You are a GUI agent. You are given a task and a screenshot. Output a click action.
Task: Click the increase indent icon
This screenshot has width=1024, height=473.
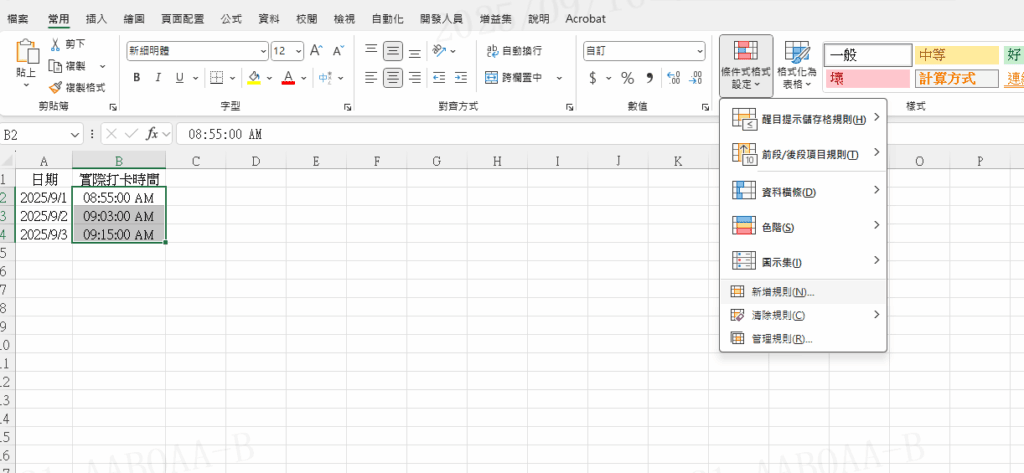[459, 78]
